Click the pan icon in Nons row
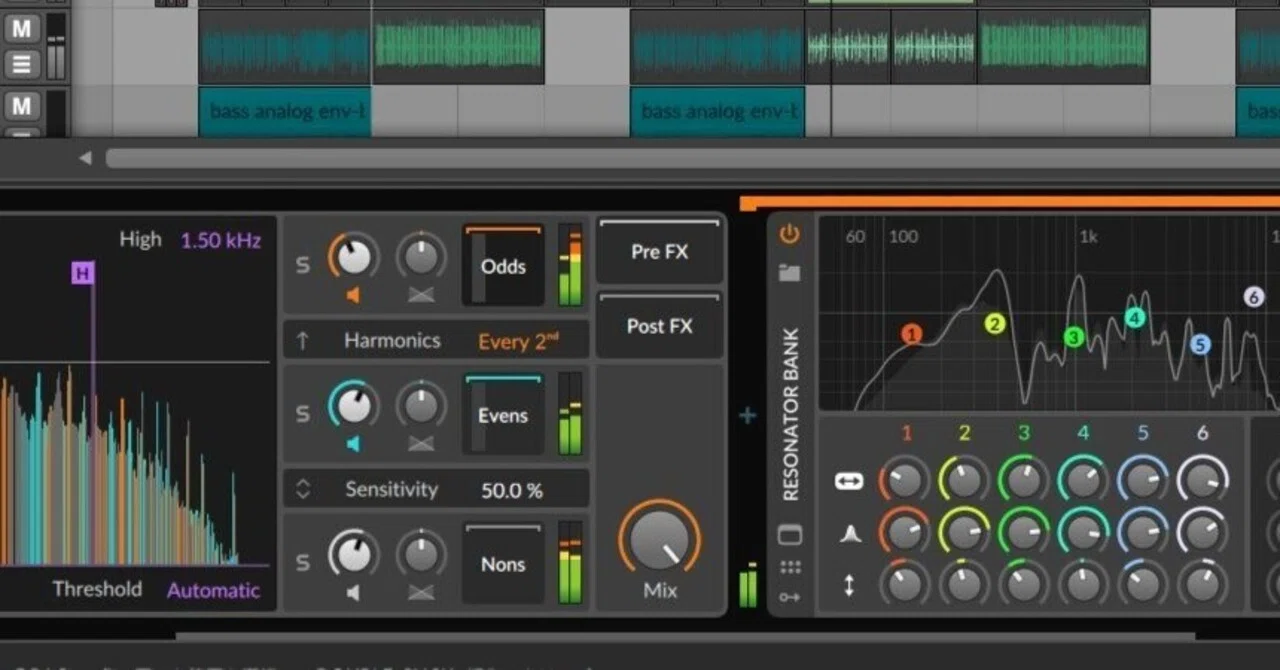1280x670 pixels. pos(421,592)
